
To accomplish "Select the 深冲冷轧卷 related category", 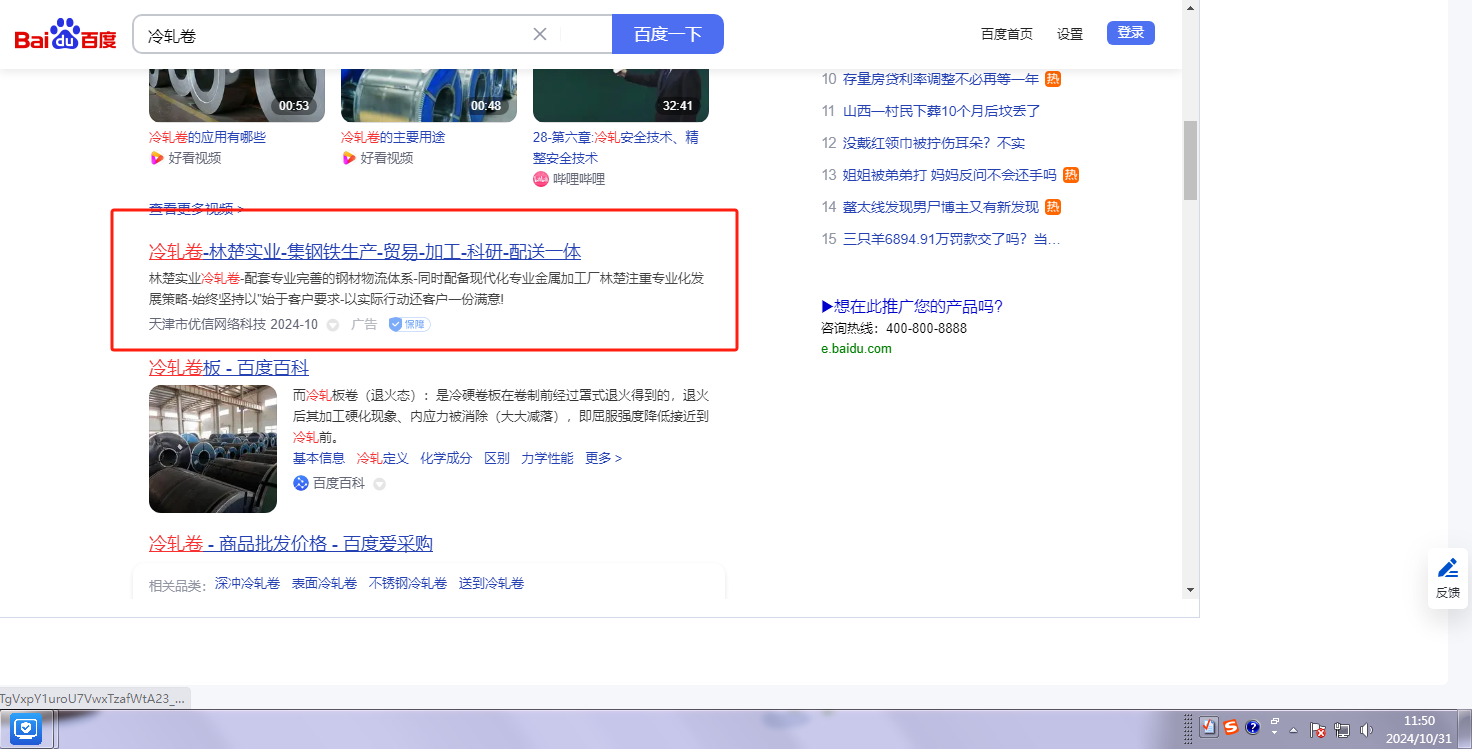I will point(247,583).
